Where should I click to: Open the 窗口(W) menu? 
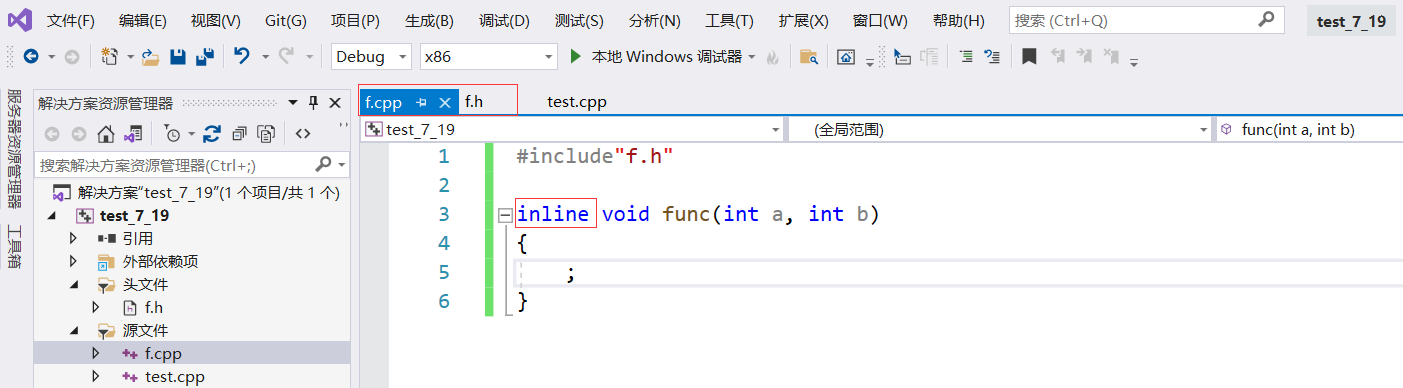click(880, 20)
